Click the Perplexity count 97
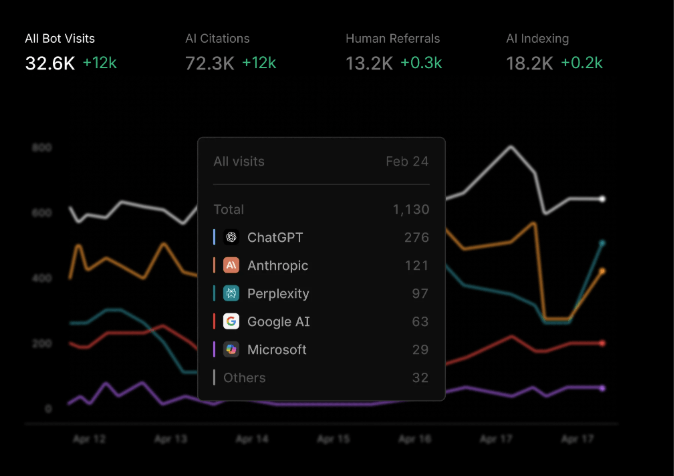 (x=420, y=293)
